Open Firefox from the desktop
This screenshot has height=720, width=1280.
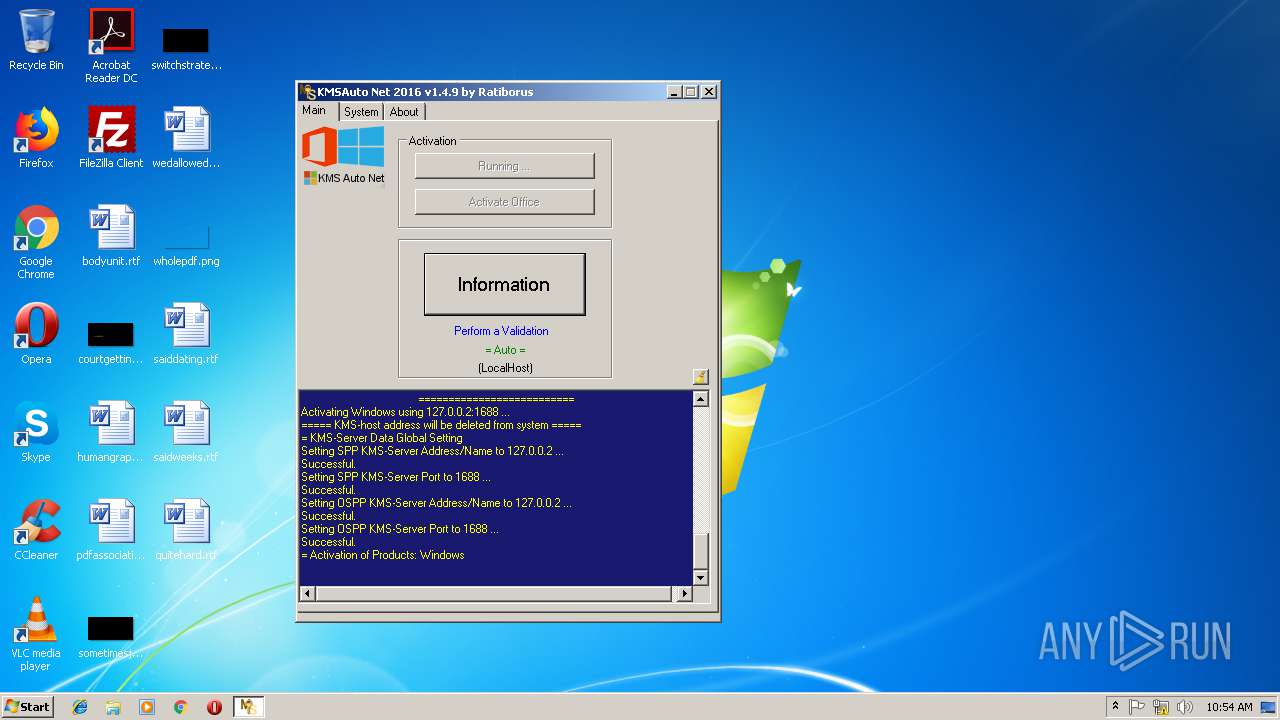(36, 138)
